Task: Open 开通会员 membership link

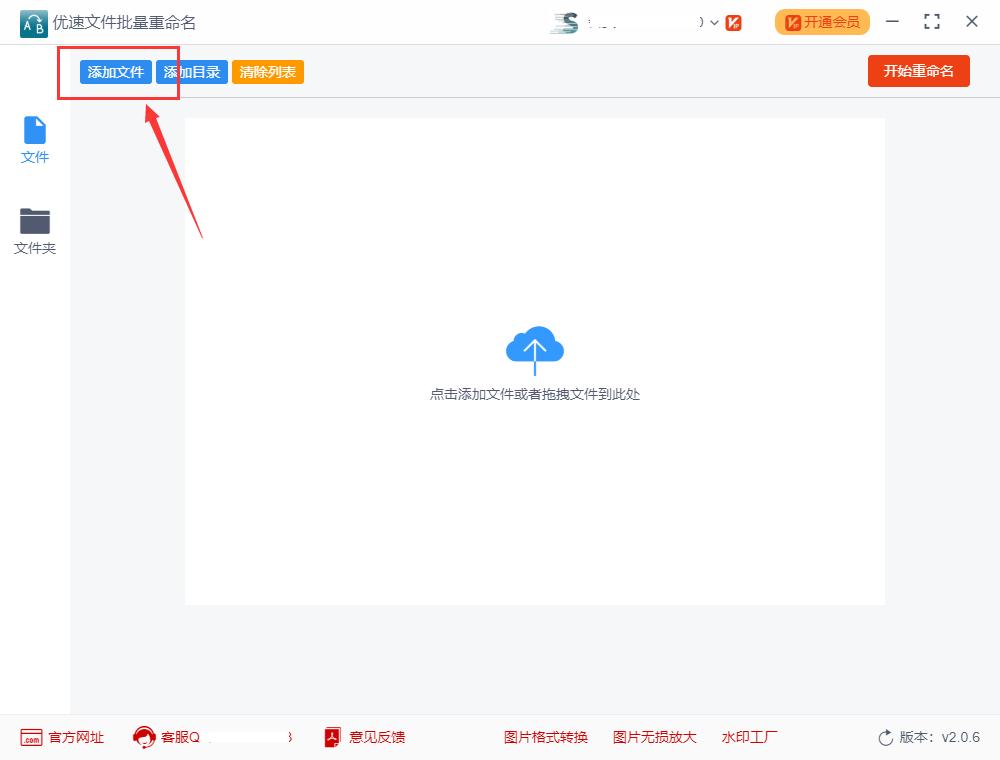Action: [822, 21]
